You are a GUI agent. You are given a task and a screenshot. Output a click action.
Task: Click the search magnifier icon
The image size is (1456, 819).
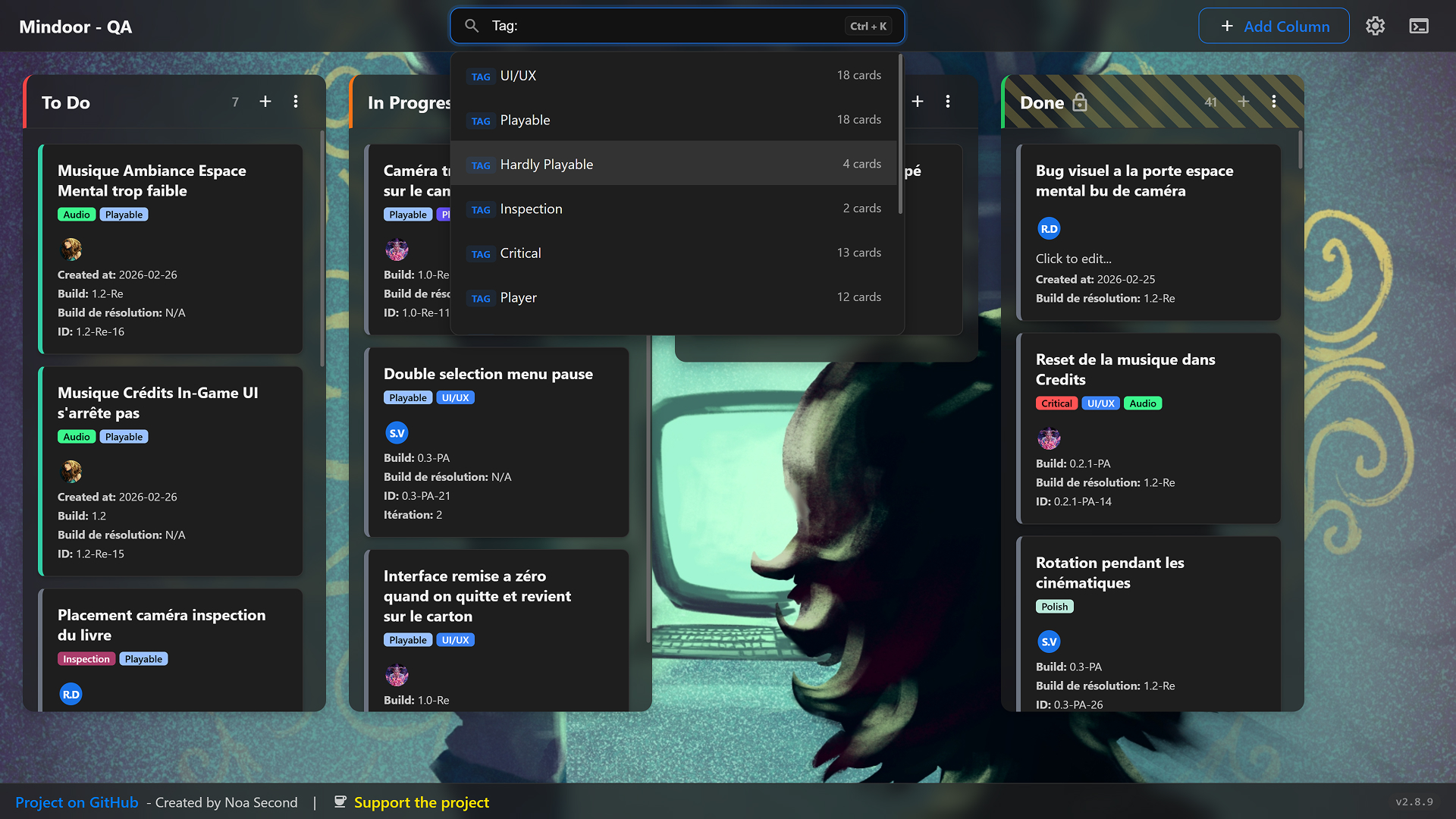click(472, 26)
